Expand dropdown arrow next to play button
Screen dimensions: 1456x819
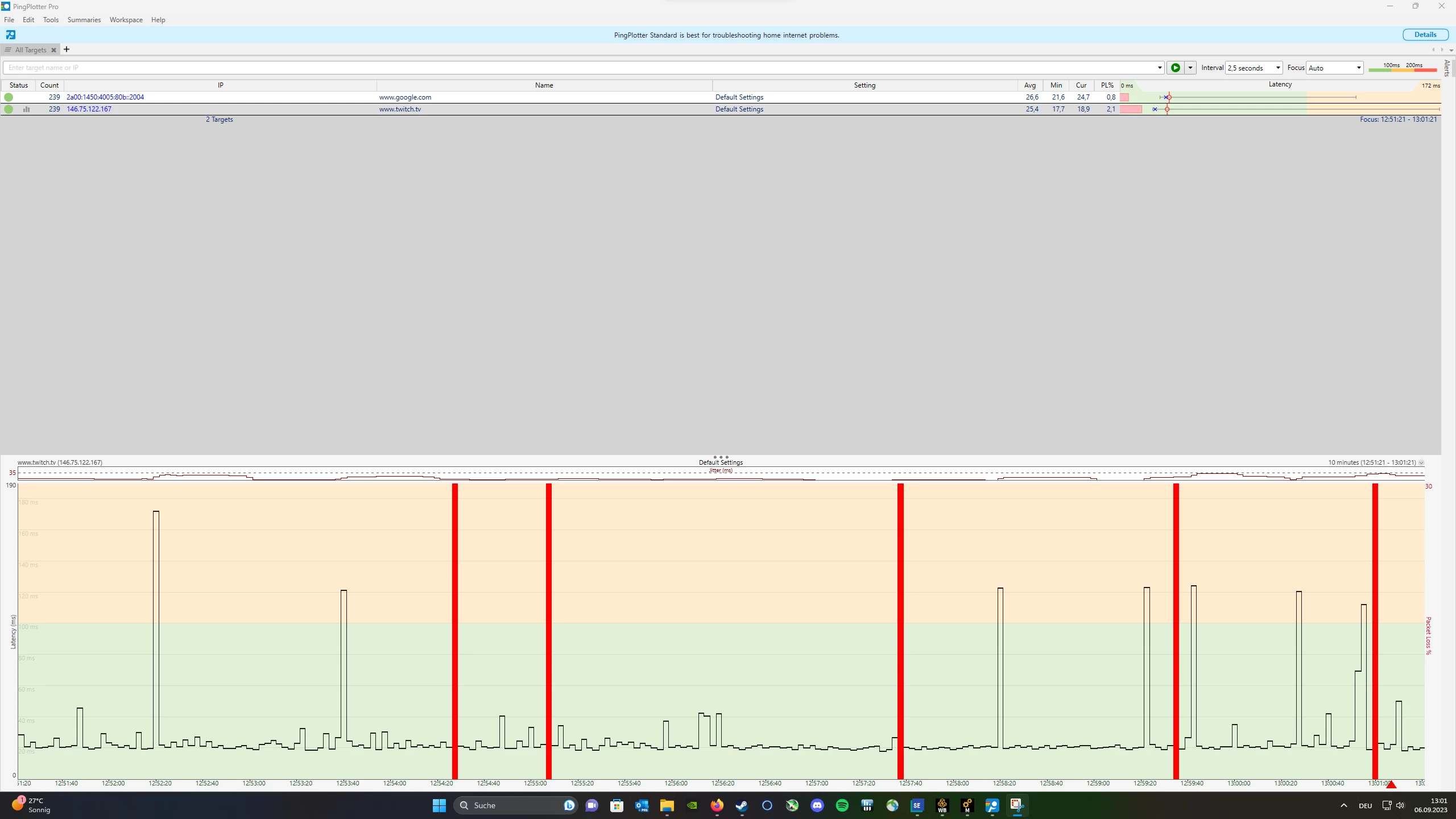click(x=1190, y=68)
